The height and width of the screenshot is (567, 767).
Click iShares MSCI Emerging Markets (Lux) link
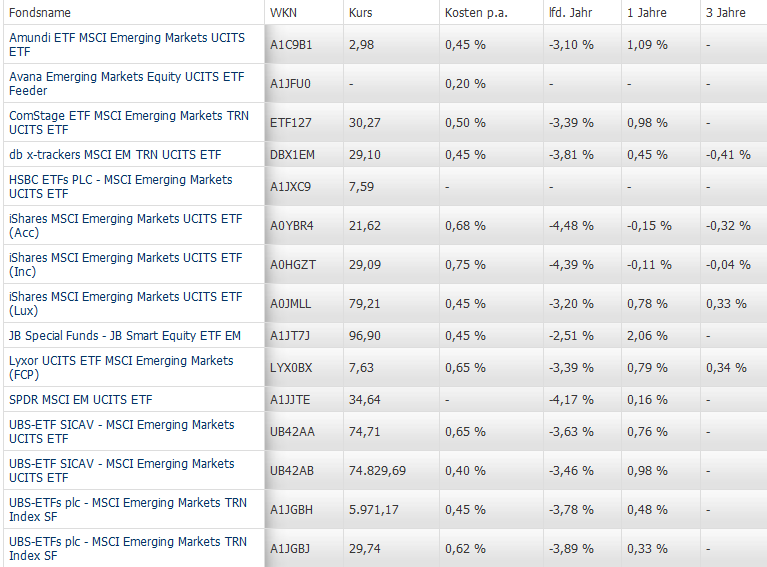coord(125,297)
